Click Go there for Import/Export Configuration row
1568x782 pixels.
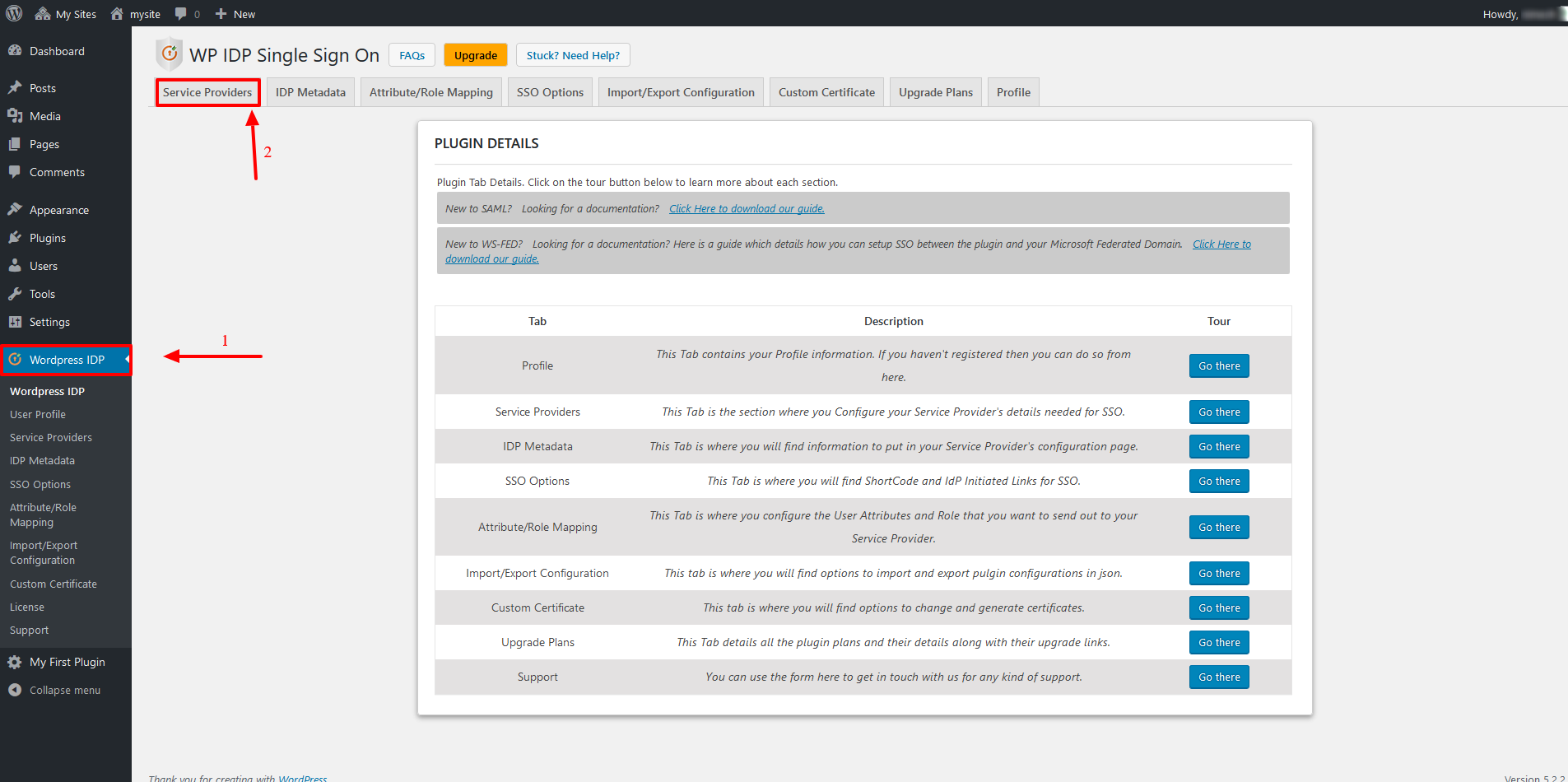(1219, 573)
